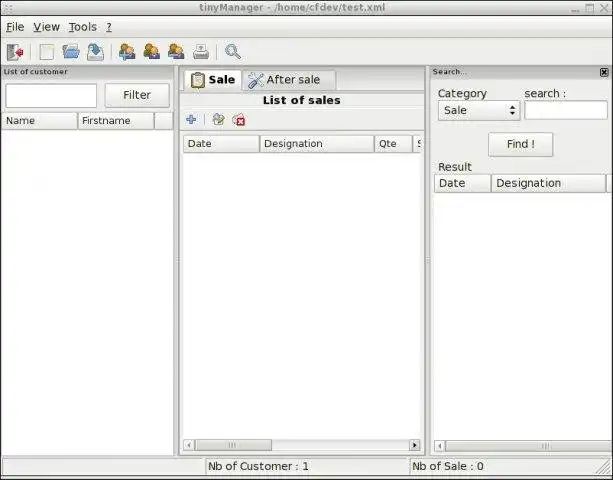Click Result list scrollbar left arrow

(x=439, y=446)
